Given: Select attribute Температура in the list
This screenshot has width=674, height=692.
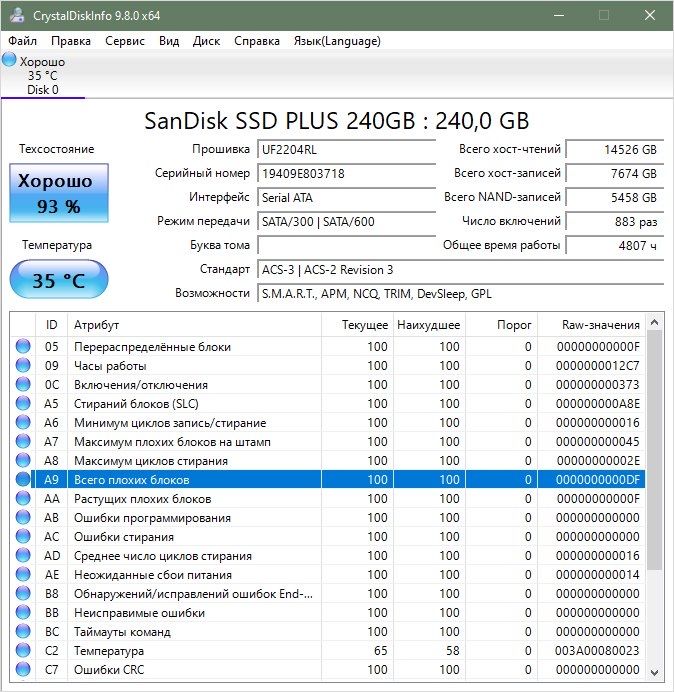Looking at the screenshot, I should pyautogui.click(x=109, y=651).
